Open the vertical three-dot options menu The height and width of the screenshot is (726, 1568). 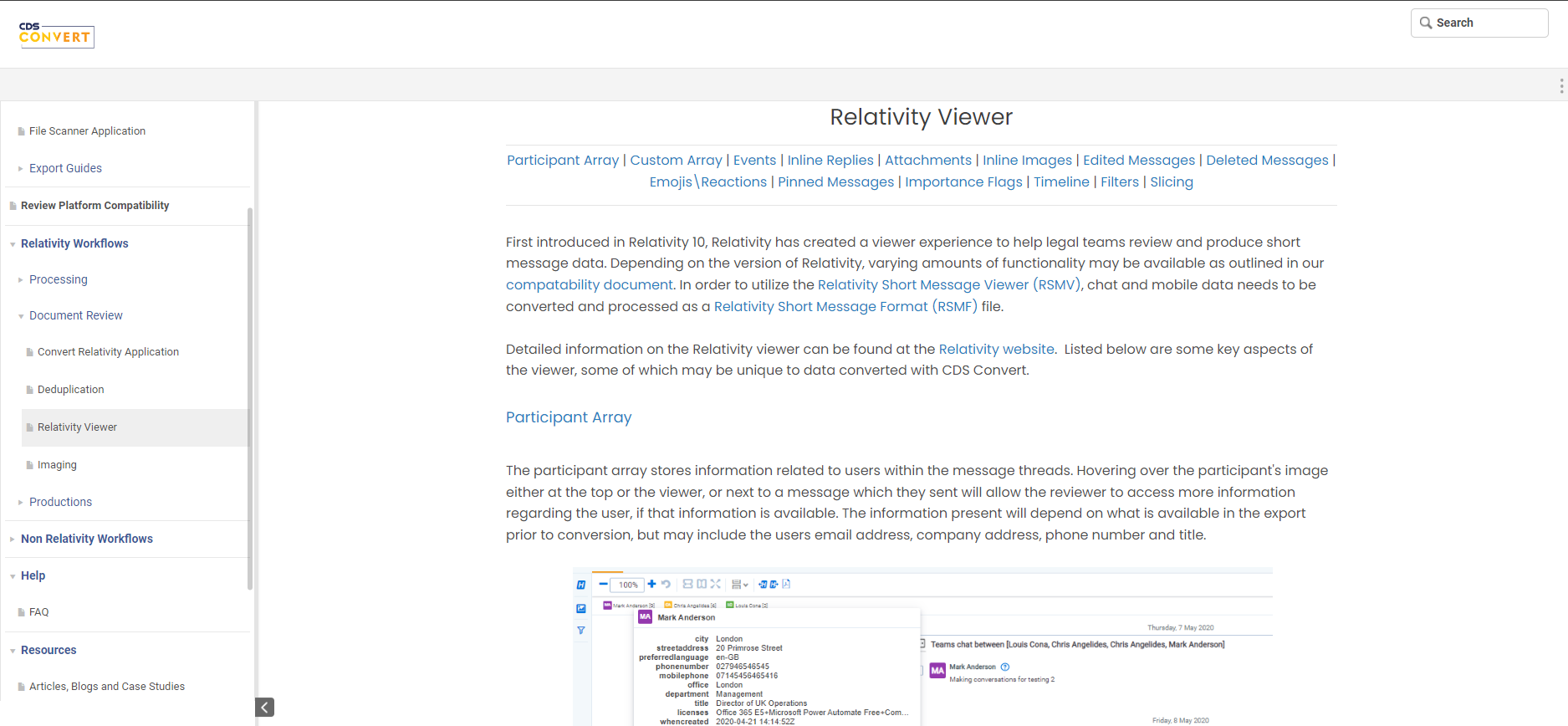(x=1560, y=85)
